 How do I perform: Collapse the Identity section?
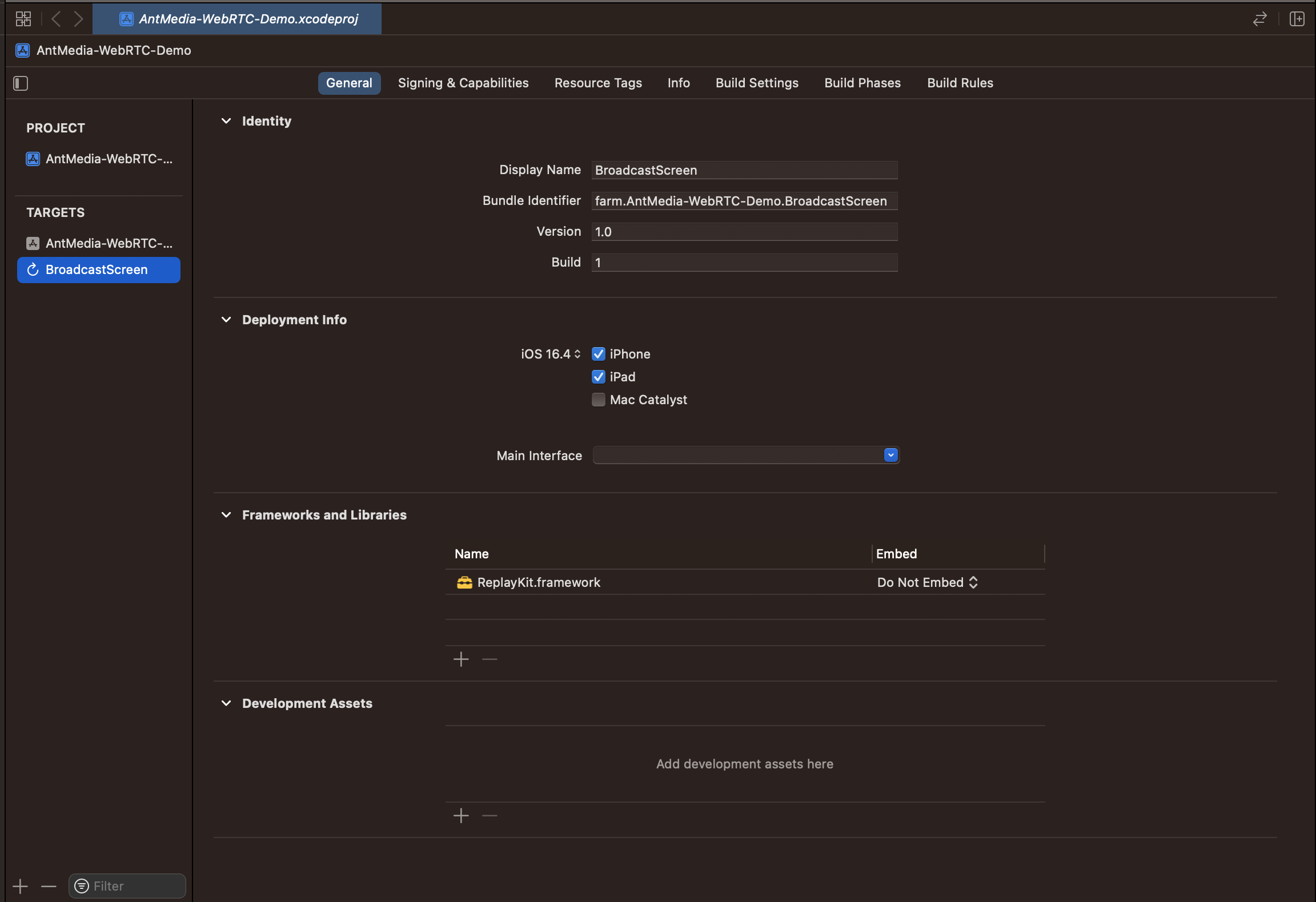coord(226,121)
